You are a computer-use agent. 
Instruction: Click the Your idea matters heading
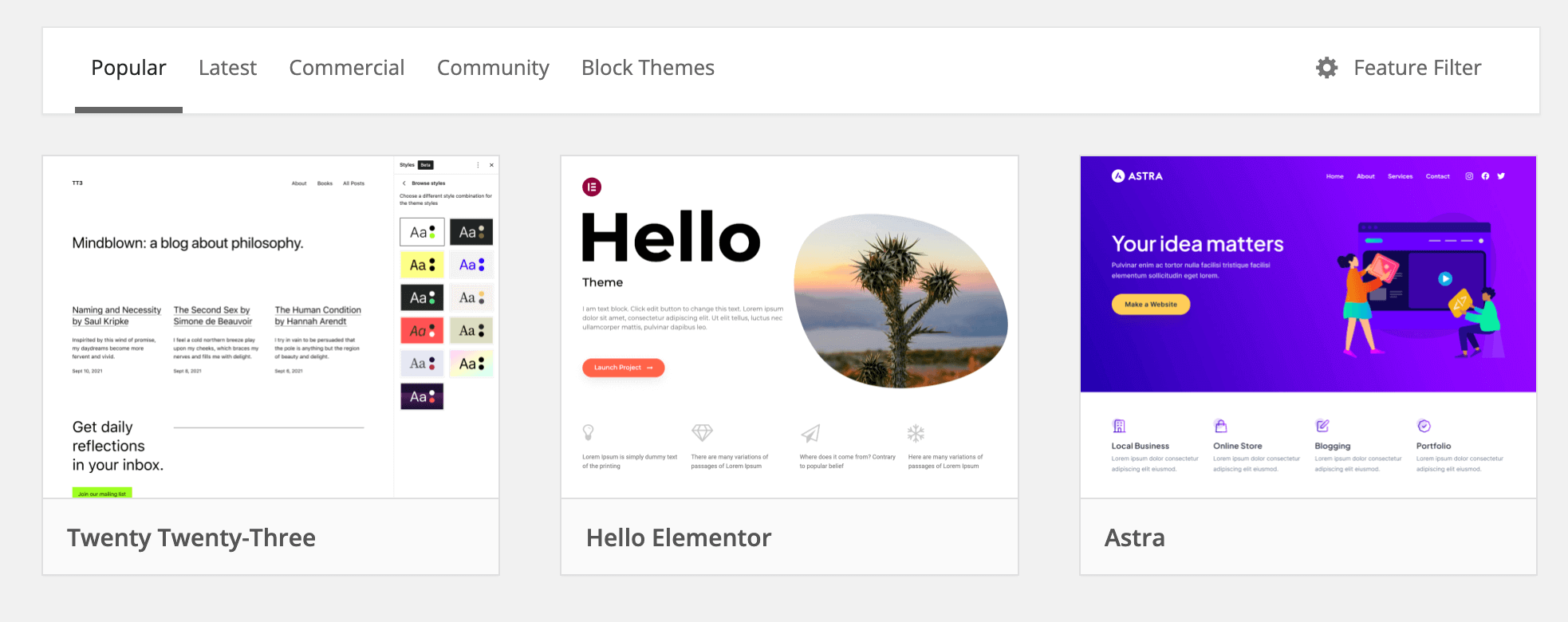click(1197, 244)
